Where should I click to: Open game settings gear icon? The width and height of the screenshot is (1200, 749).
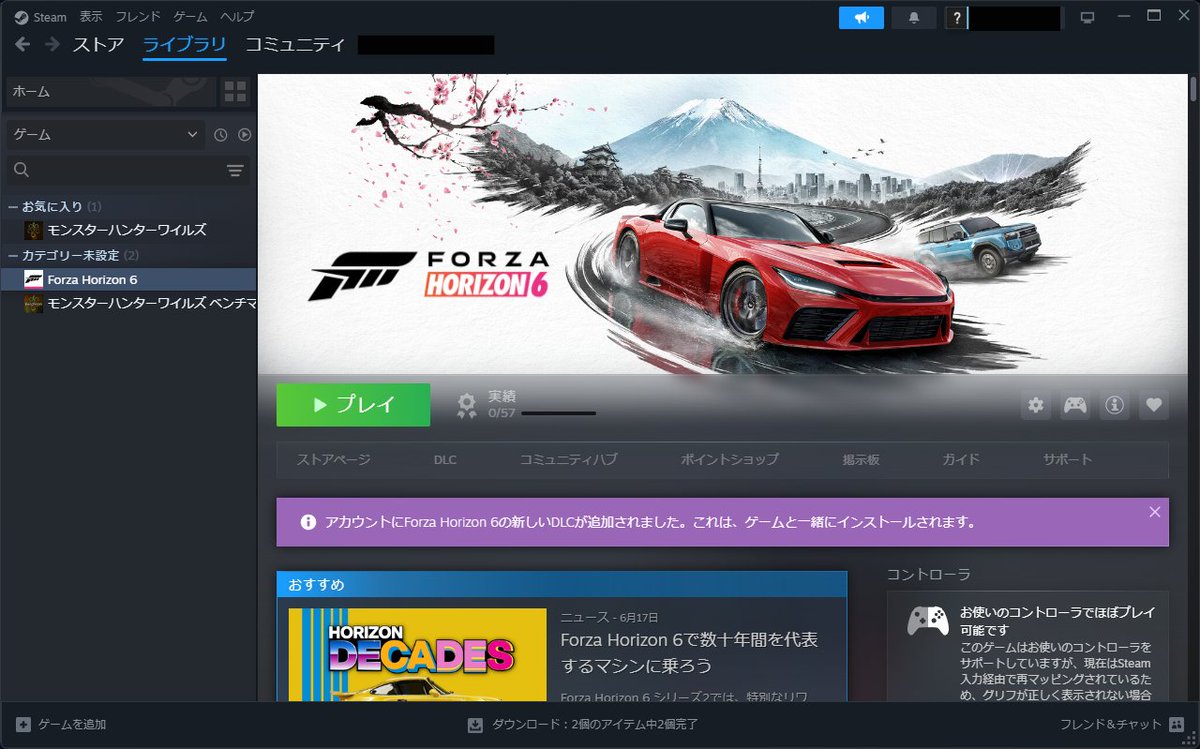click(1036, 405)
